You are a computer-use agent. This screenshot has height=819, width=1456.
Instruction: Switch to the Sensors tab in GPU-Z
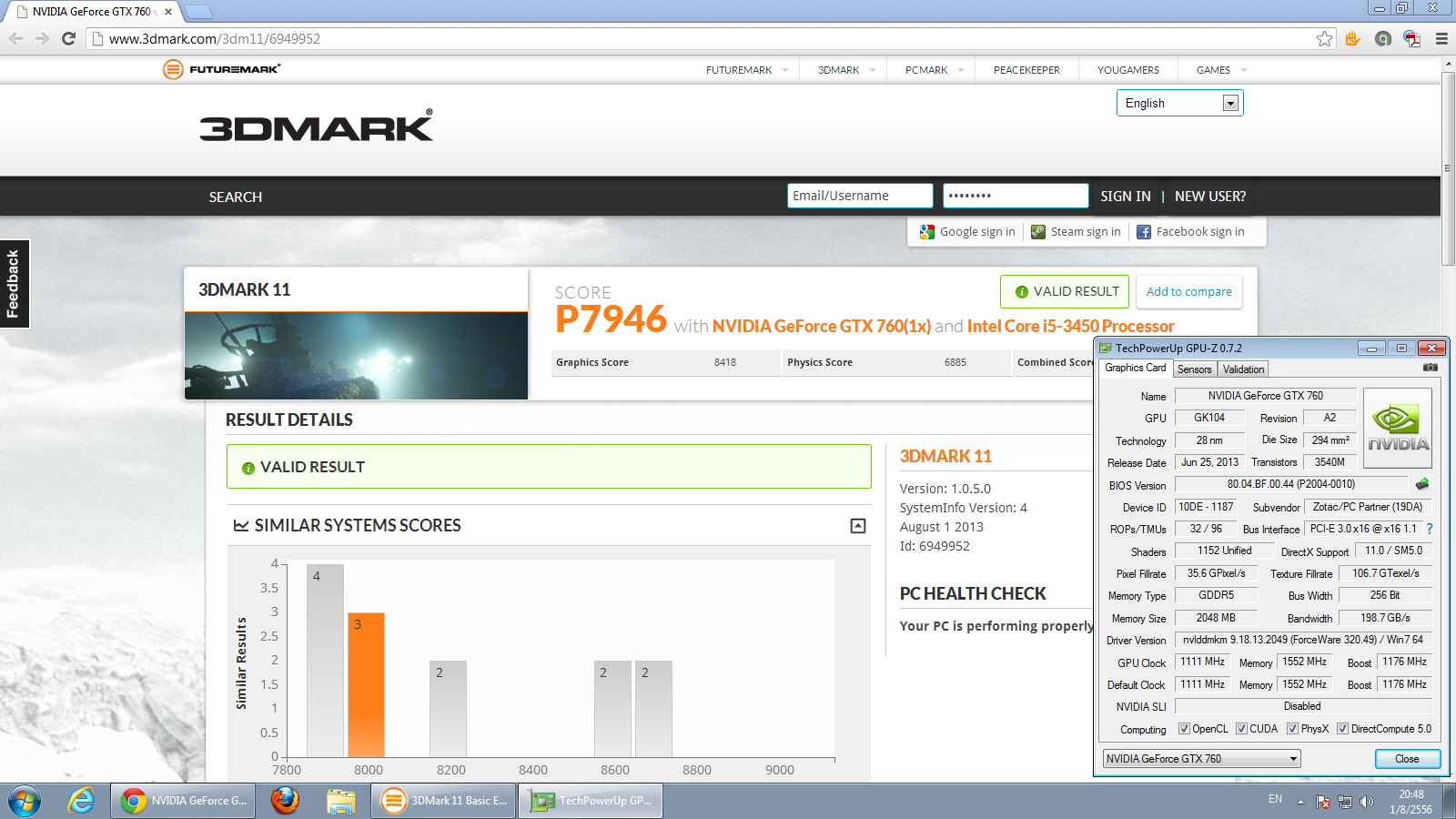coord(1194,369)
